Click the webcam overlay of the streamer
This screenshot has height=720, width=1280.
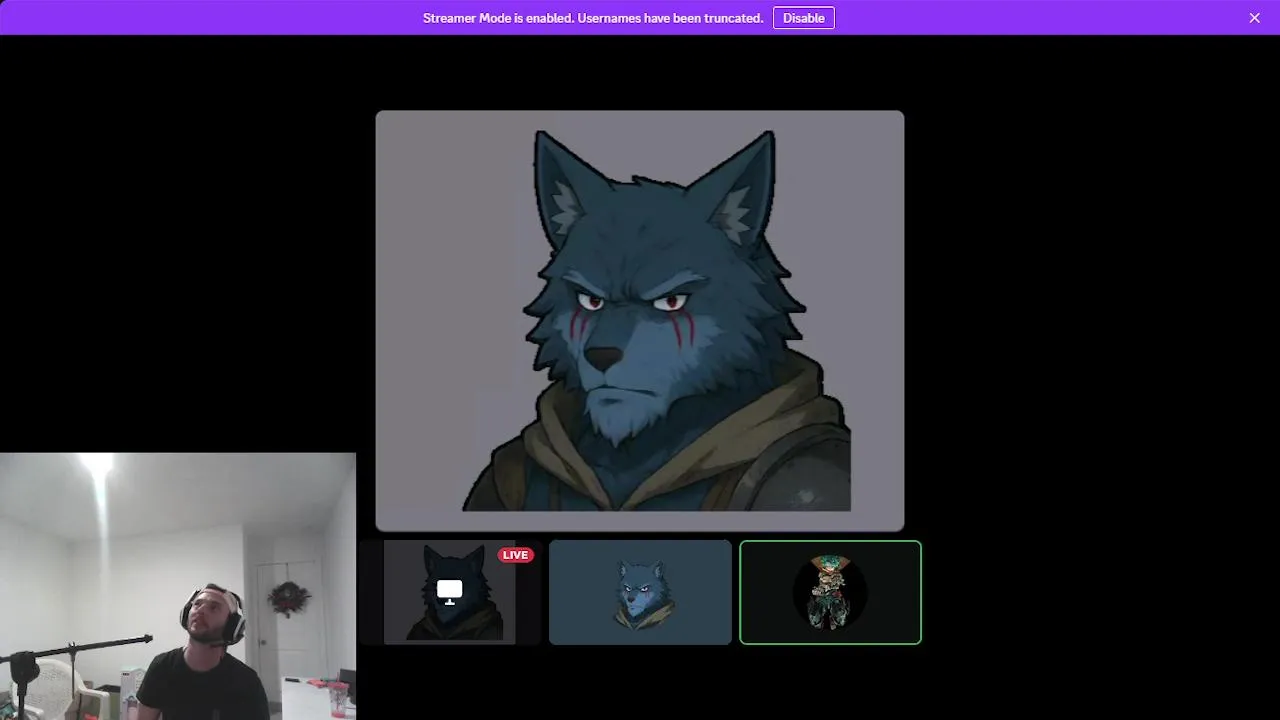[x=178, y=586]
